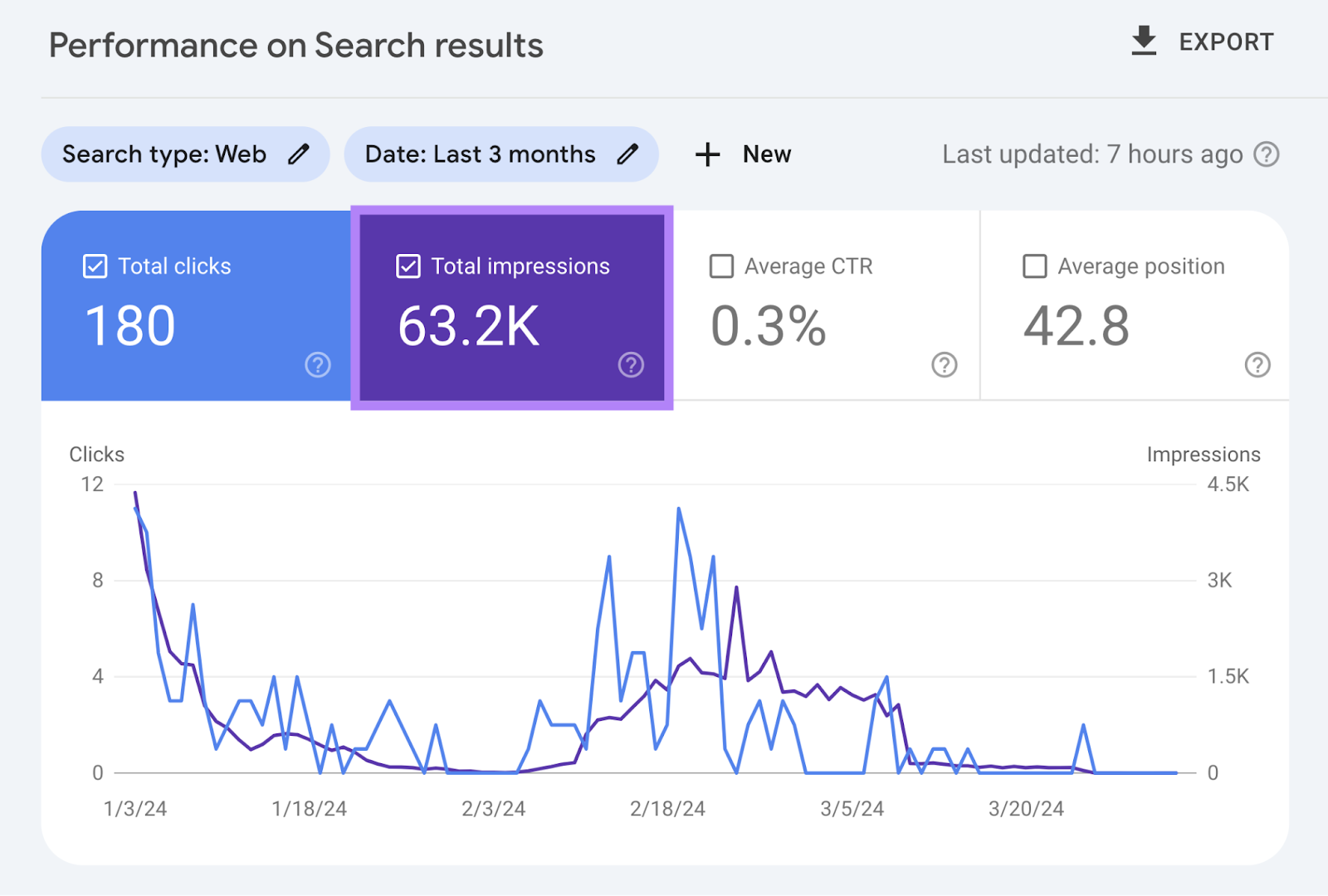Screen dimensions: 1328x896
Task: Select the Total clicks metric card
Action: tap(197, 307)
